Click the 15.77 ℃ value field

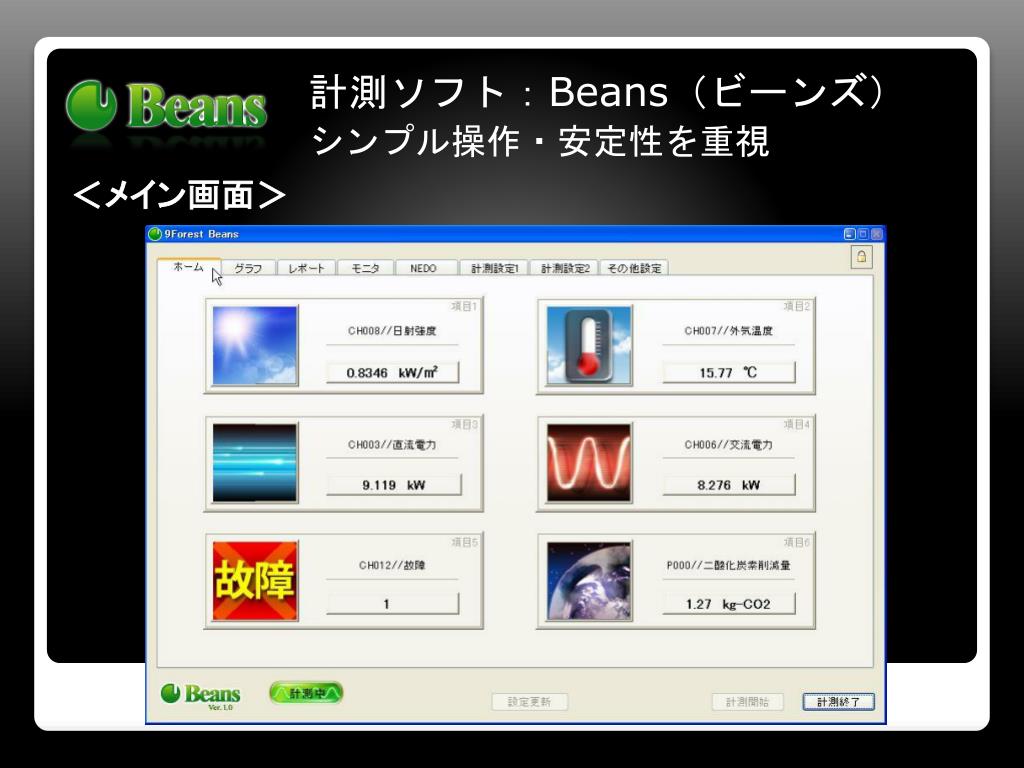point(729,372)
